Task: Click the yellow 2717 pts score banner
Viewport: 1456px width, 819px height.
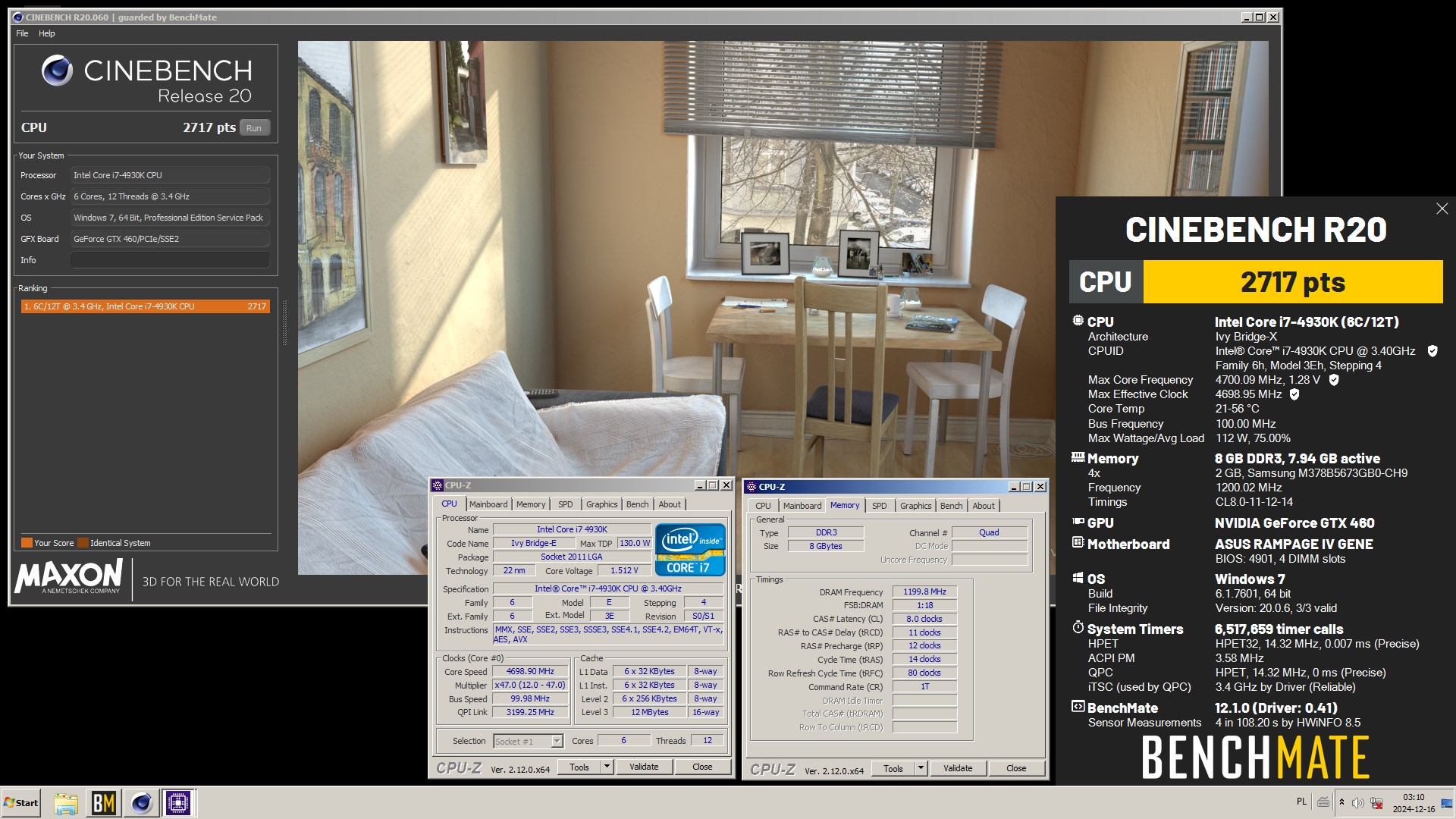Action: click(1293, 282)
